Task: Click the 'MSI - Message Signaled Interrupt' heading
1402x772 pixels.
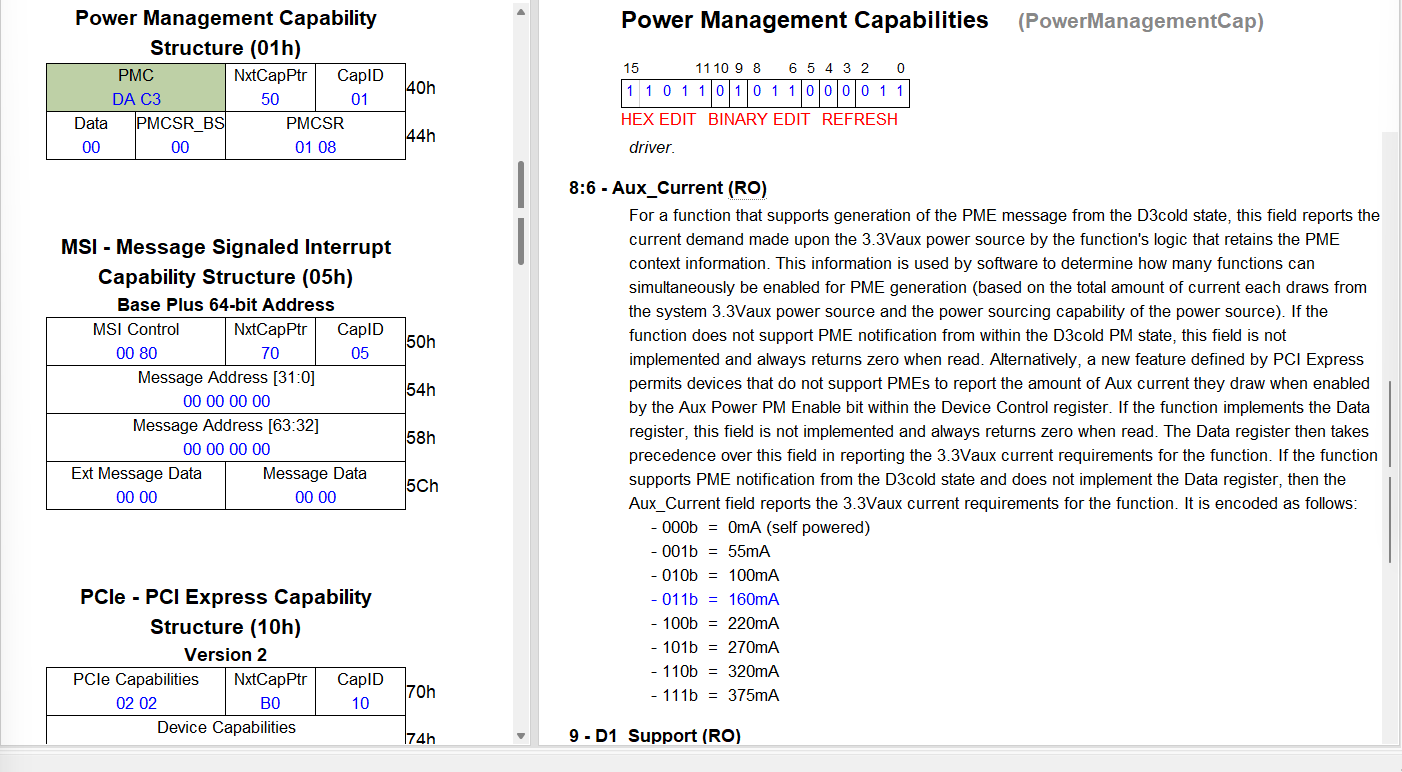Action: tap(226, 247)
